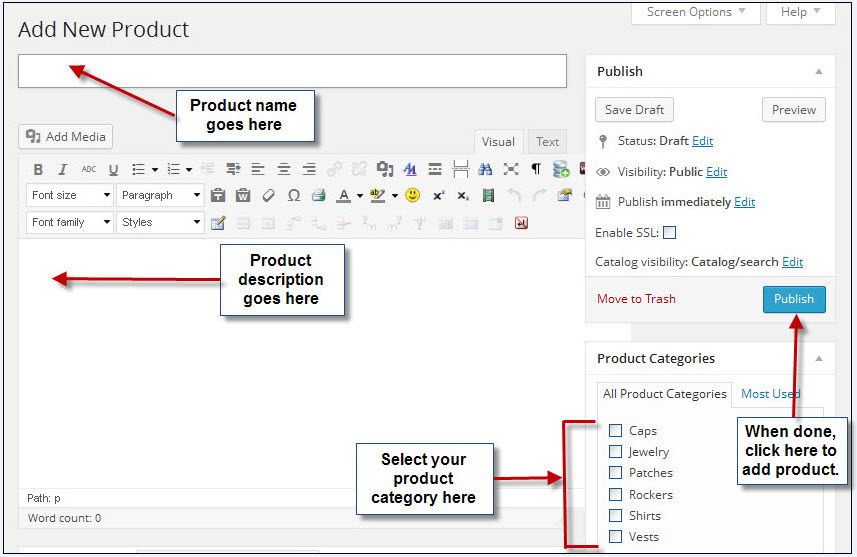Insert embedded media with the film icon

(489, 195)
